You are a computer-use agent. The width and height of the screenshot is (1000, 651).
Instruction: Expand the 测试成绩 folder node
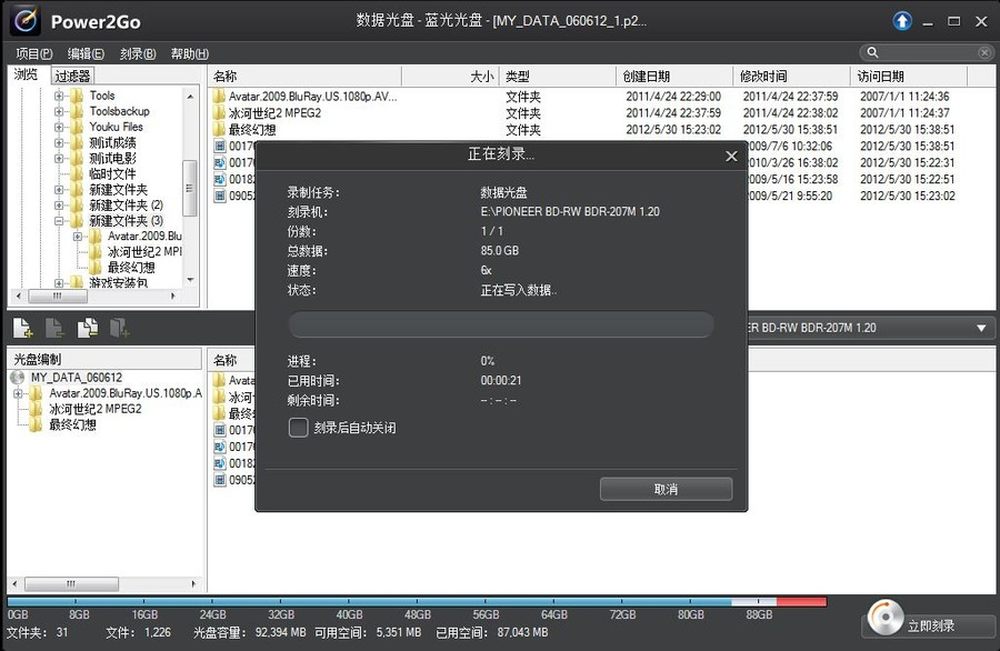[x=59, y=143]
